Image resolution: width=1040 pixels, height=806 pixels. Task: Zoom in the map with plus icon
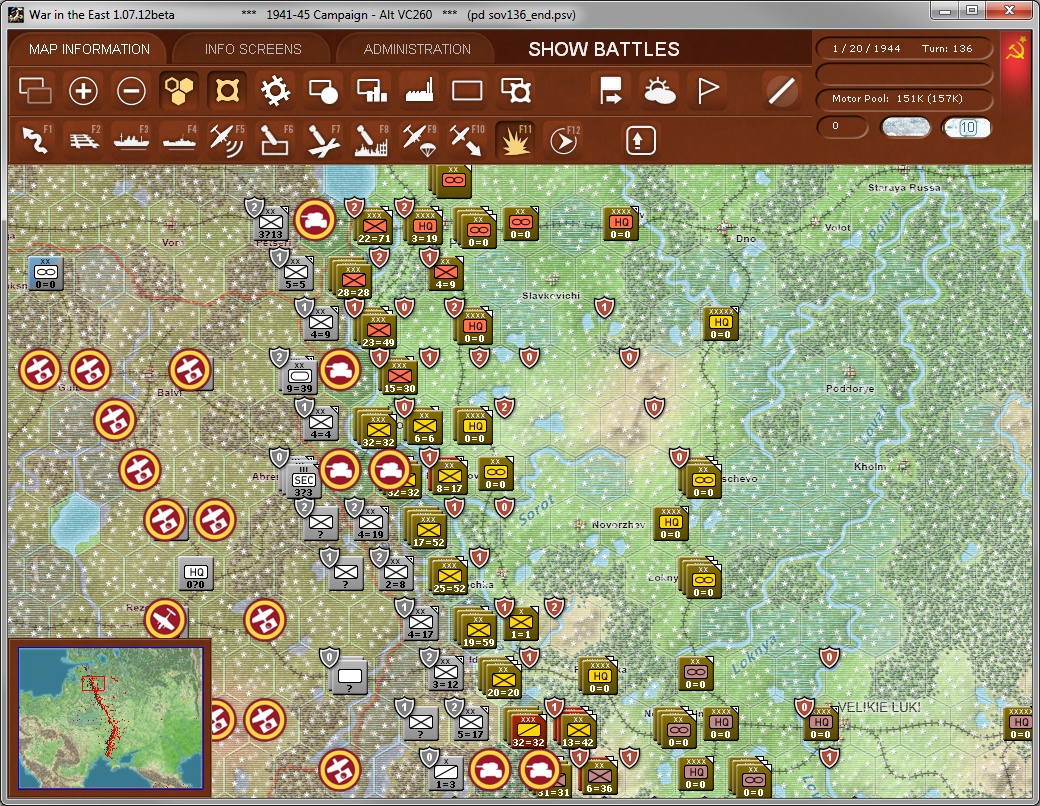point(84,91)
